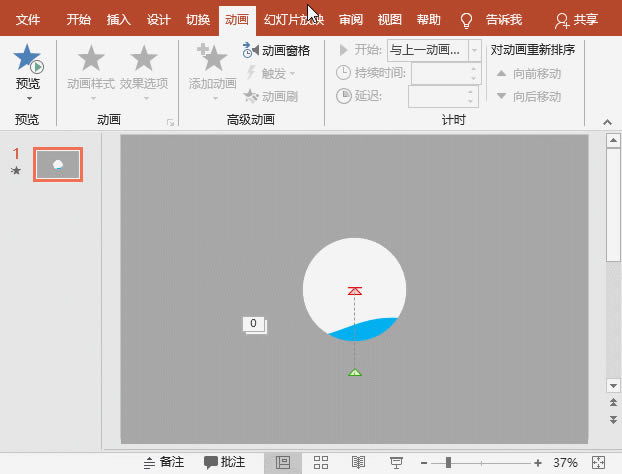This screenshot has width=622, height=474.
Task: Click the zoom slider handle
Action: (448, 462)
